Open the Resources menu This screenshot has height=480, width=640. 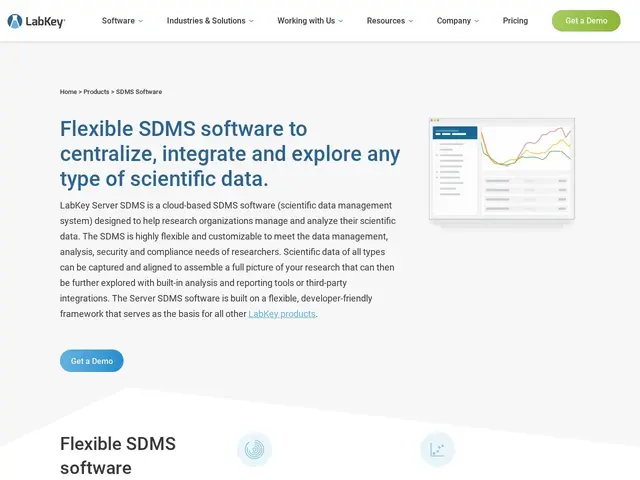(386, 21)
